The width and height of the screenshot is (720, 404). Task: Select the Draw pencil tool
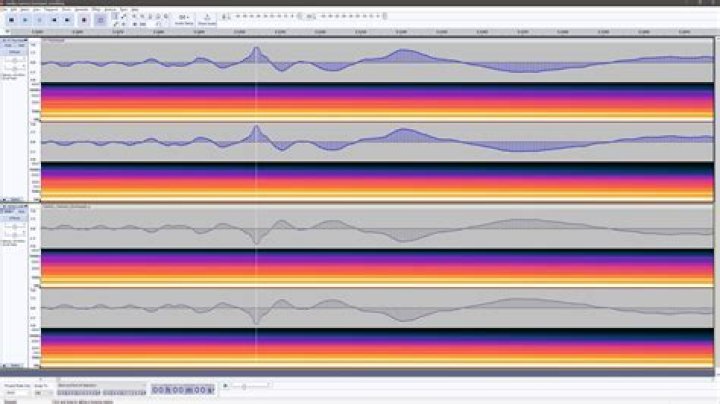coord(115,24)
